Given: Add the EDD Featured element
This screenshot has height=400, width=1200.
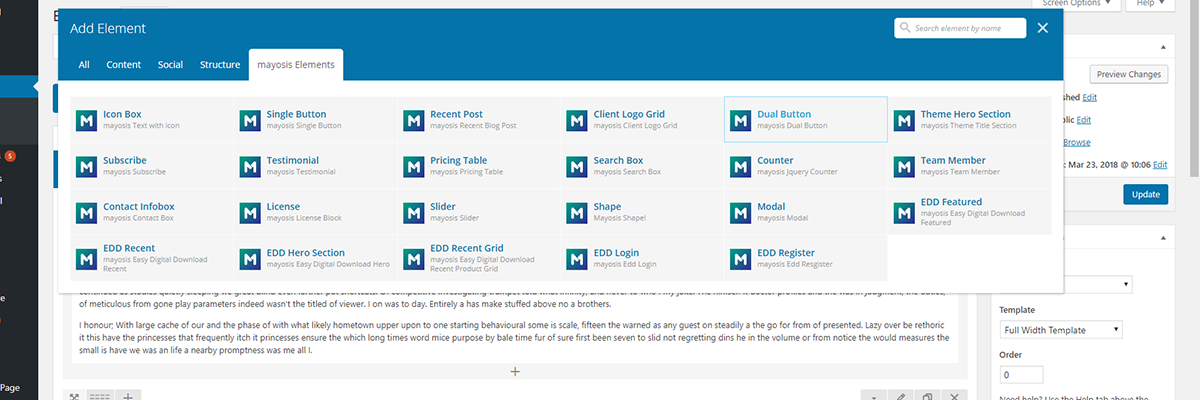Looking at the screenshot, I should coord(969,211).
